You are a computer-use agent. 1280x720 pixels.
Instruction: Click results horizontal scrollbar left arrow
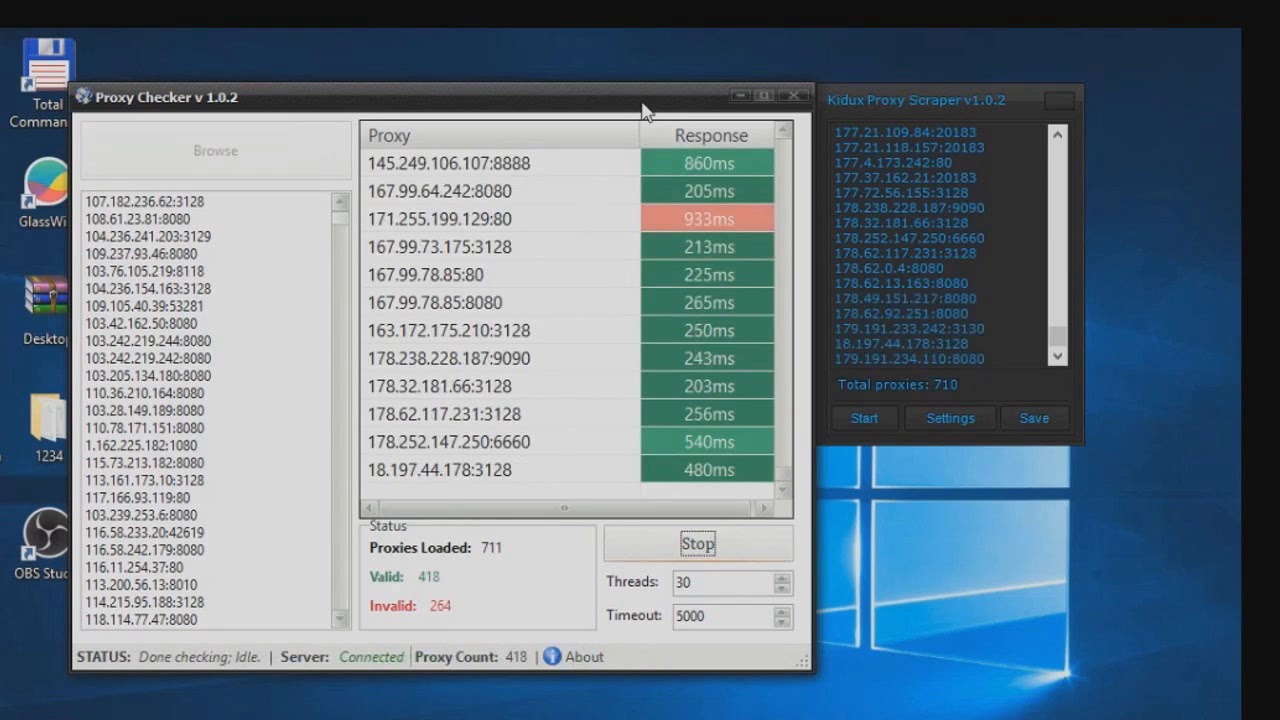(369, 508)
